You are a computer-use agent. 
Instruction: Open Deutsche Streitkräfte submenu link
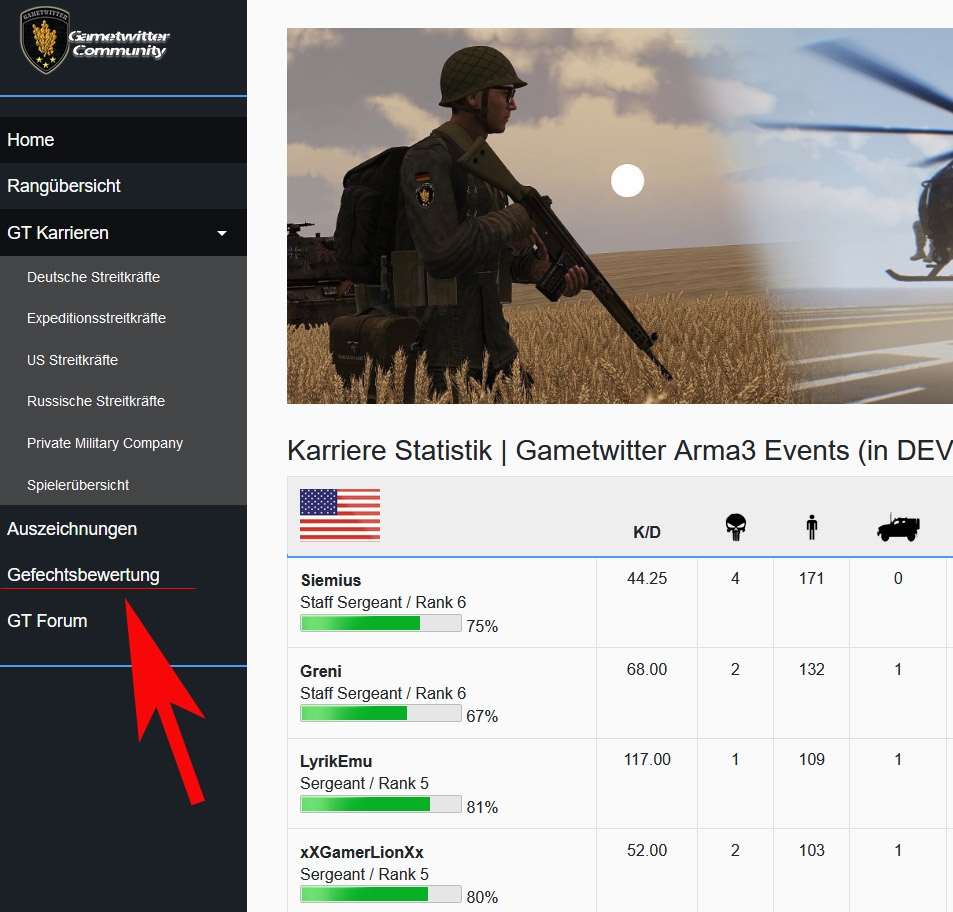click(x=93, y=277)
